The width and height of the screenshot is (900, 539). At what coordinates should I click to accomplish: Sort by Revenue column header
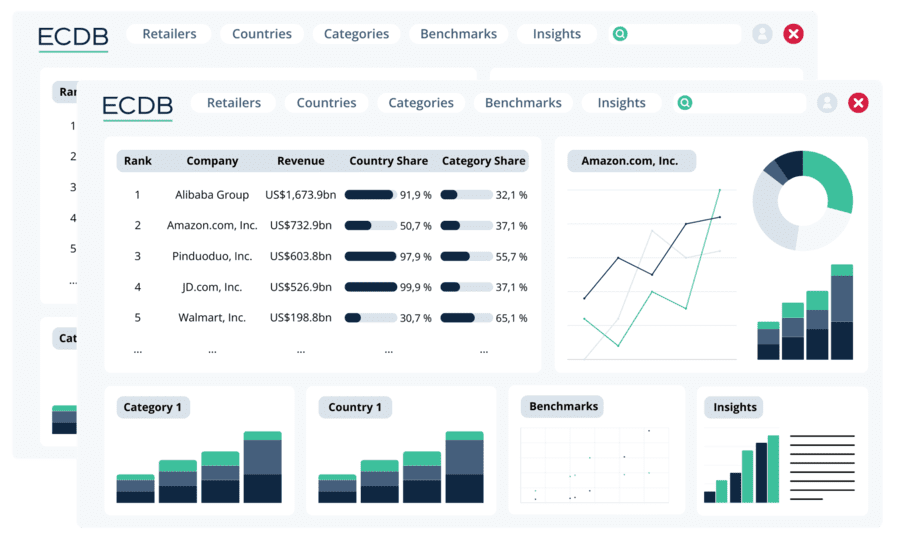(x=300, y=161)
